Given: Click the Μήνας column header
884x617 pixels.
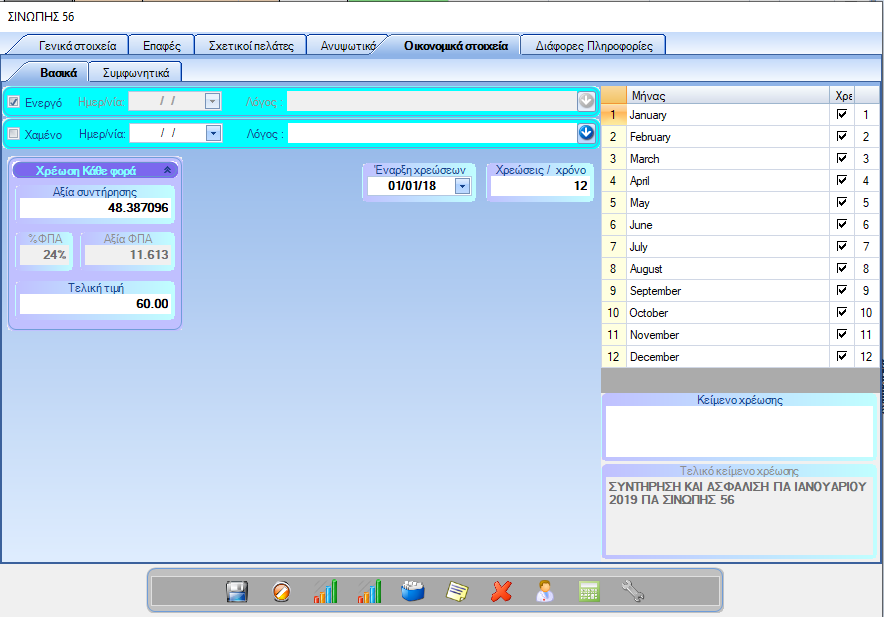Looking at the screenshot, I should coord(727,95).
